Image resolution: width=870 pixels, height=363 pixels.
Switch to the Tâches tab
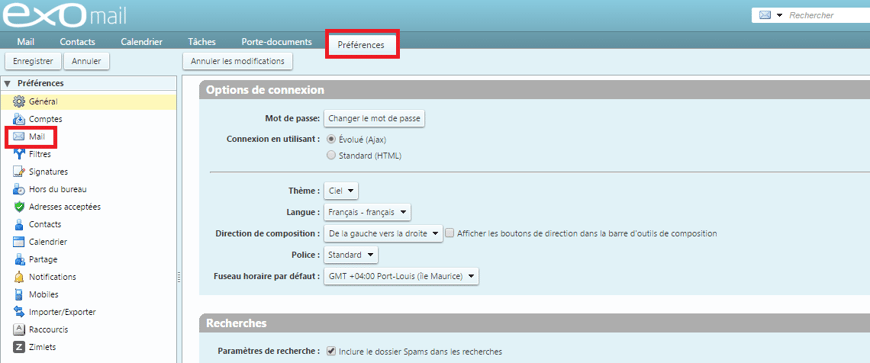click(x=202, y=42)
